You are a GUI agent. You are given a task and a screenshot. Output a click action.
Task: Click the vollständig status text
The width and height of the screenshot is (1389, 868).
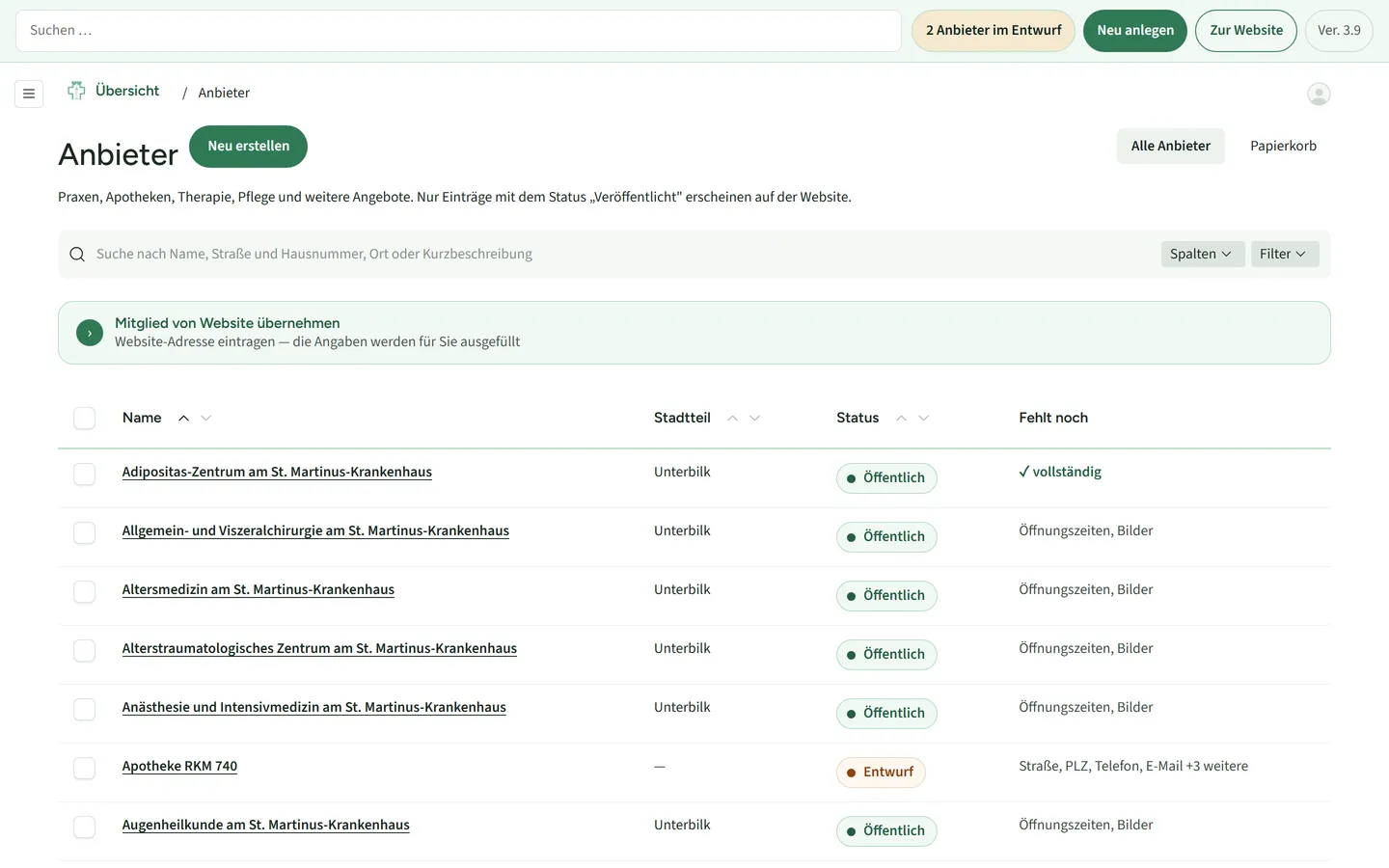[x=1060, y=472]
